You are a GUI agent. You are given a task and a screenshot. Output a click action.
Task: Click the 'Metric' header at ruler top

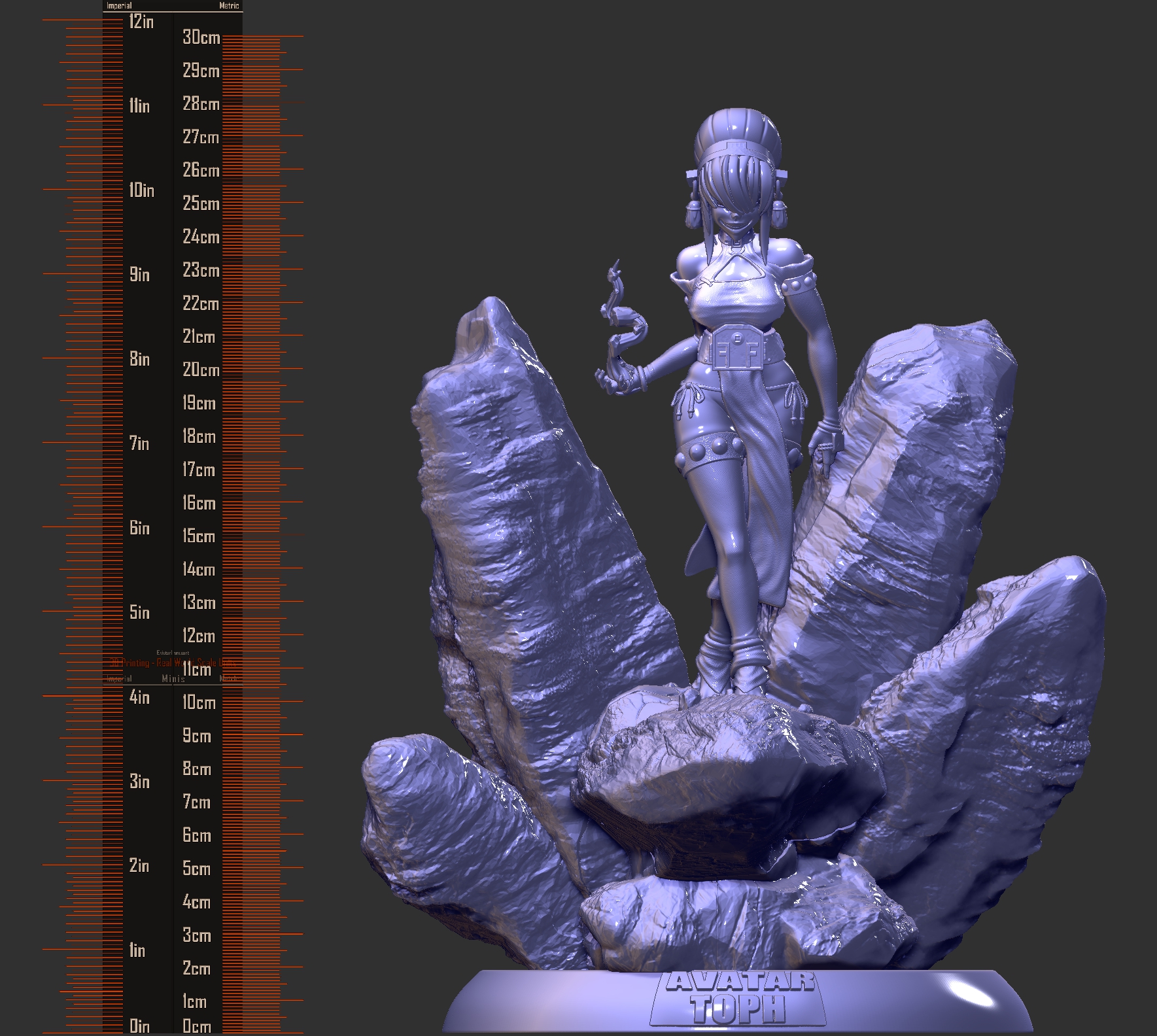(230, 6)
